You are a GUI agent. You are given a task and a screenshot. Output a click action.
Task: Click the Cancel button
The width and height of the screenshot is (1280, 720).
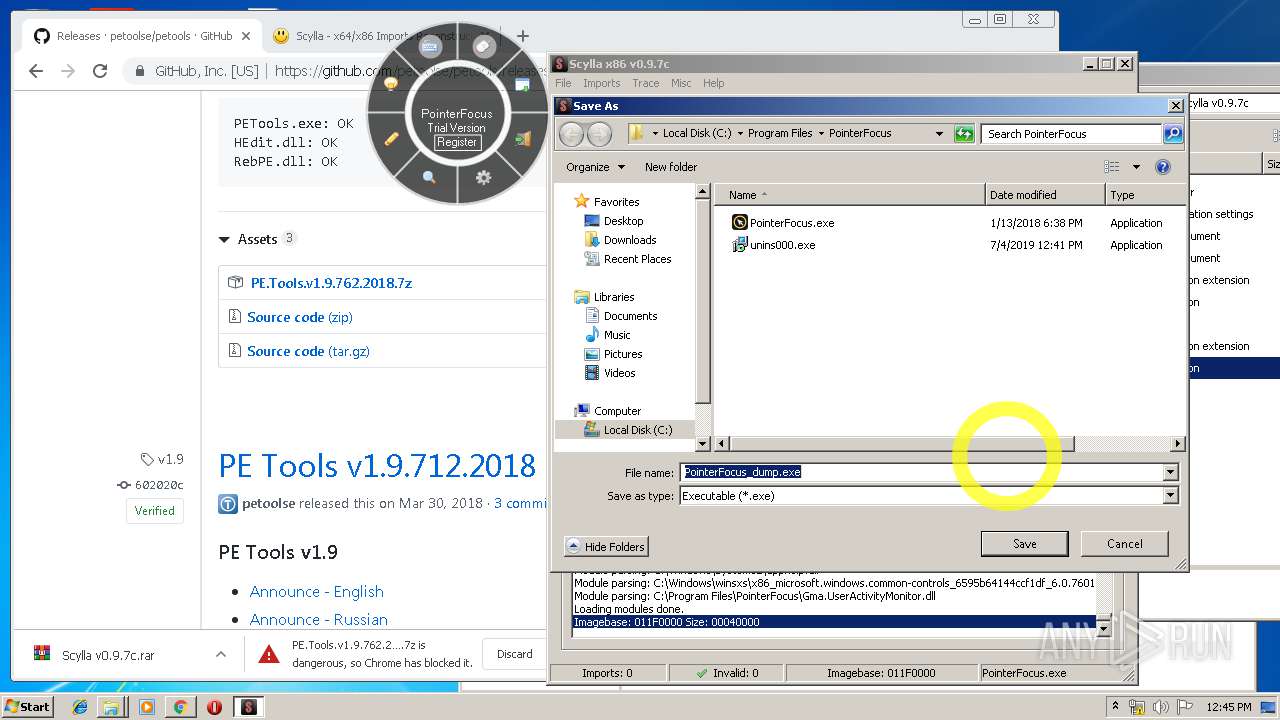coord(1124,544)
